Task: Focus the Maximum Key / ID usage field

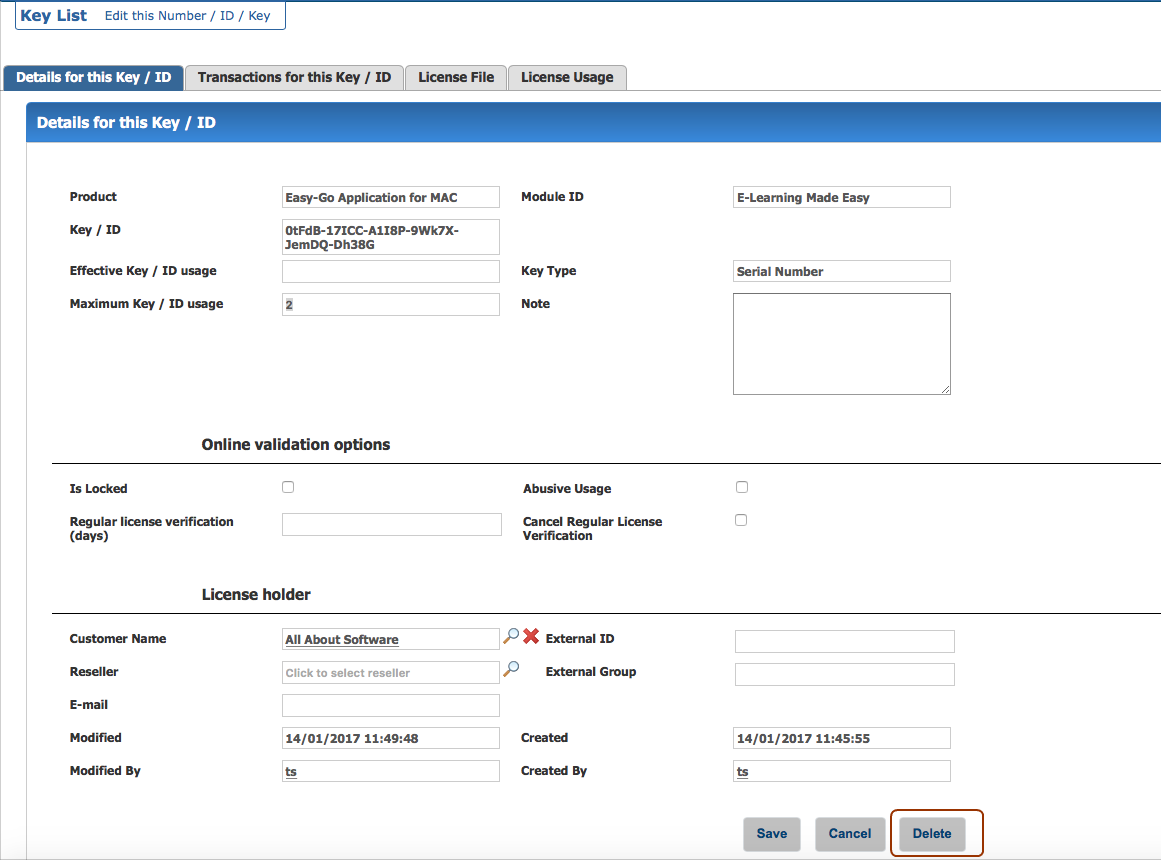Action: pyautogui.click(x=390, y=304)
